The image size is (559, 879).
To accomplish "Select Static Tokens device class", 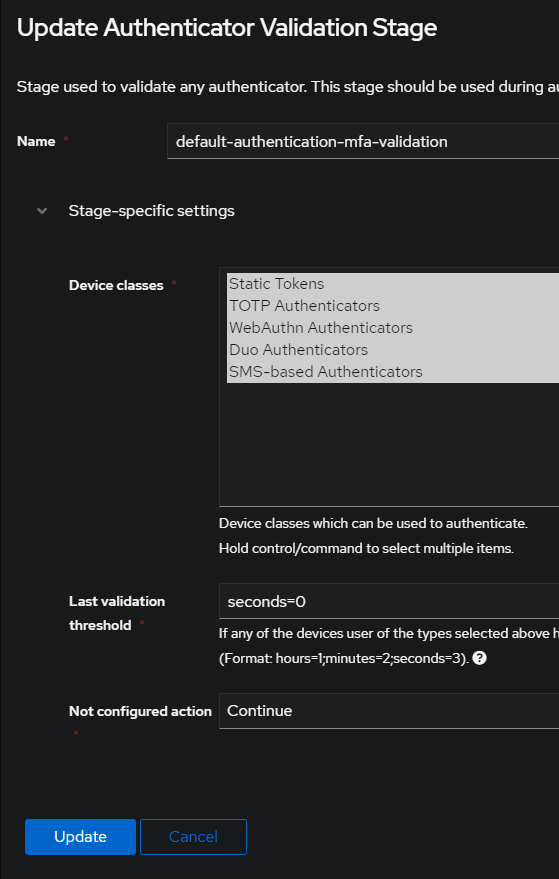I will pos(392,284).
